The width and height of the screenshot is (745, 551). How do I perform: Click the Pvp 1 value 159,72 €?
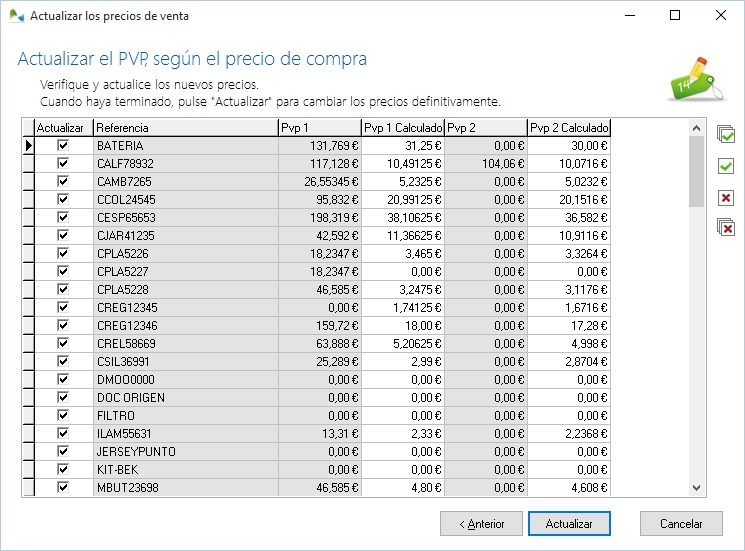[320, 326]
